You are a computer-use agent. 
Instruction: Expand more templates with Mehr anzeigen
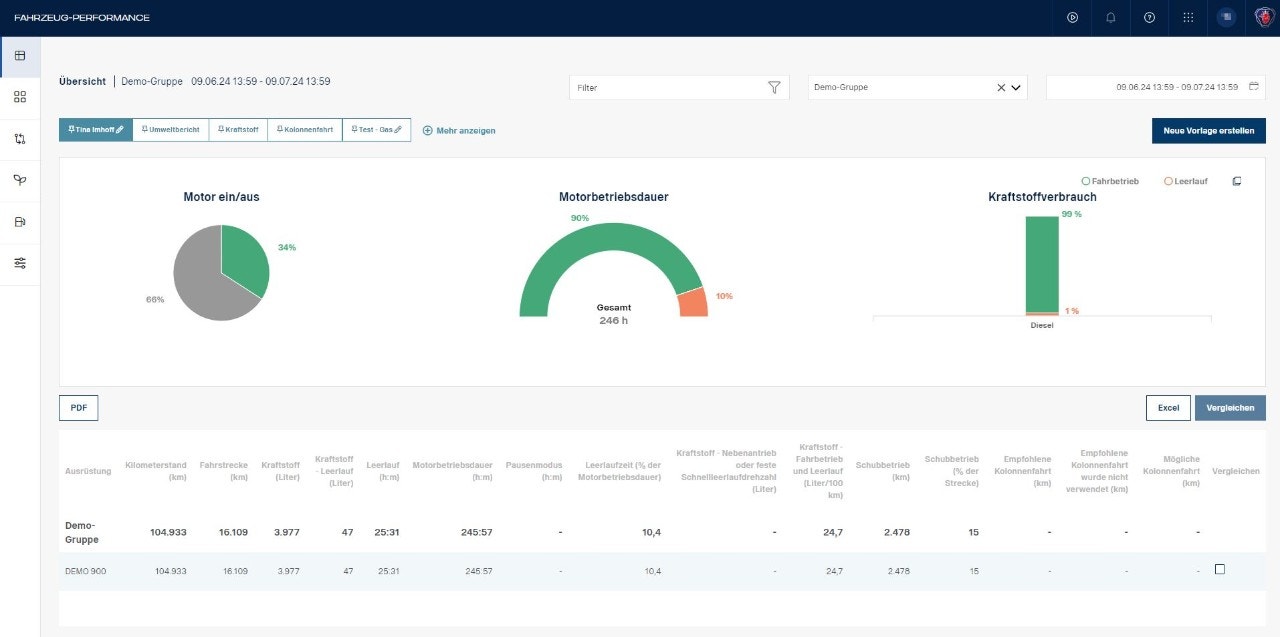pos(459,130)
